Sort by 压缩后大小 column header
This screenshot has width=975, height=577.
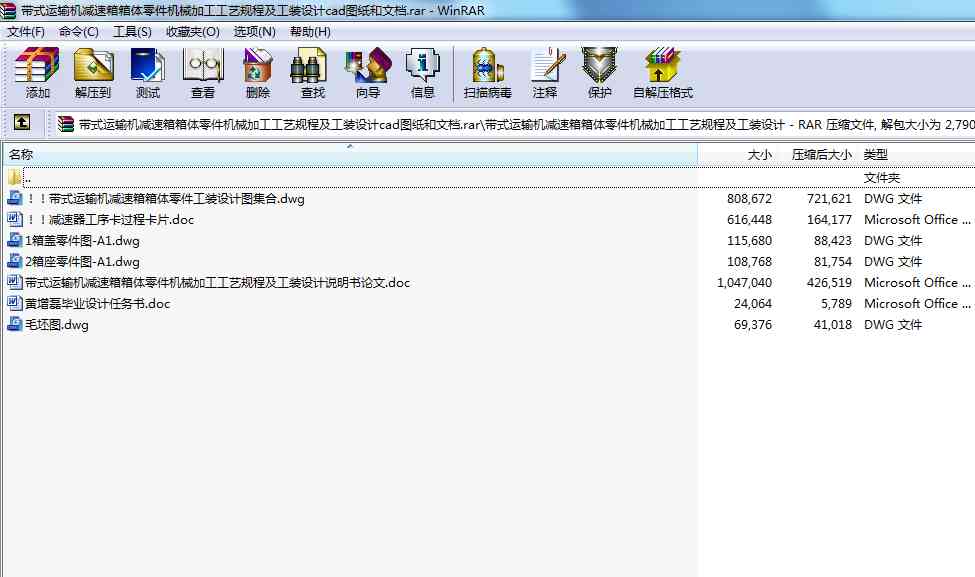point(821,155)
